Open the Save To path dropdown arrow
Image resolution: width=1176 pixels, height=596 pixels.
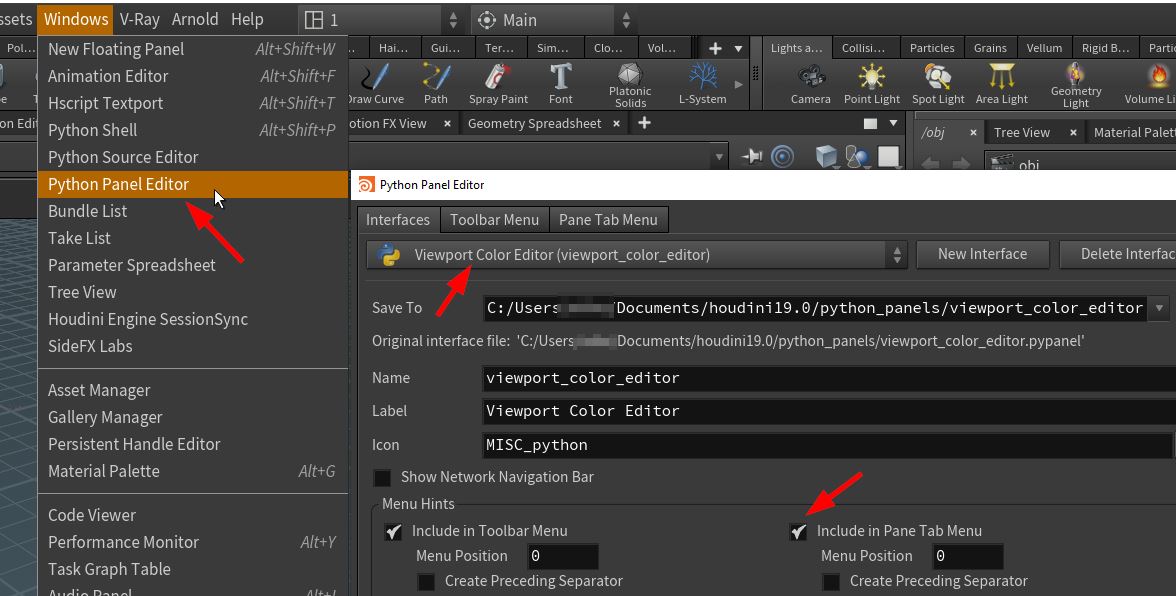click(x=1160, y=308)
